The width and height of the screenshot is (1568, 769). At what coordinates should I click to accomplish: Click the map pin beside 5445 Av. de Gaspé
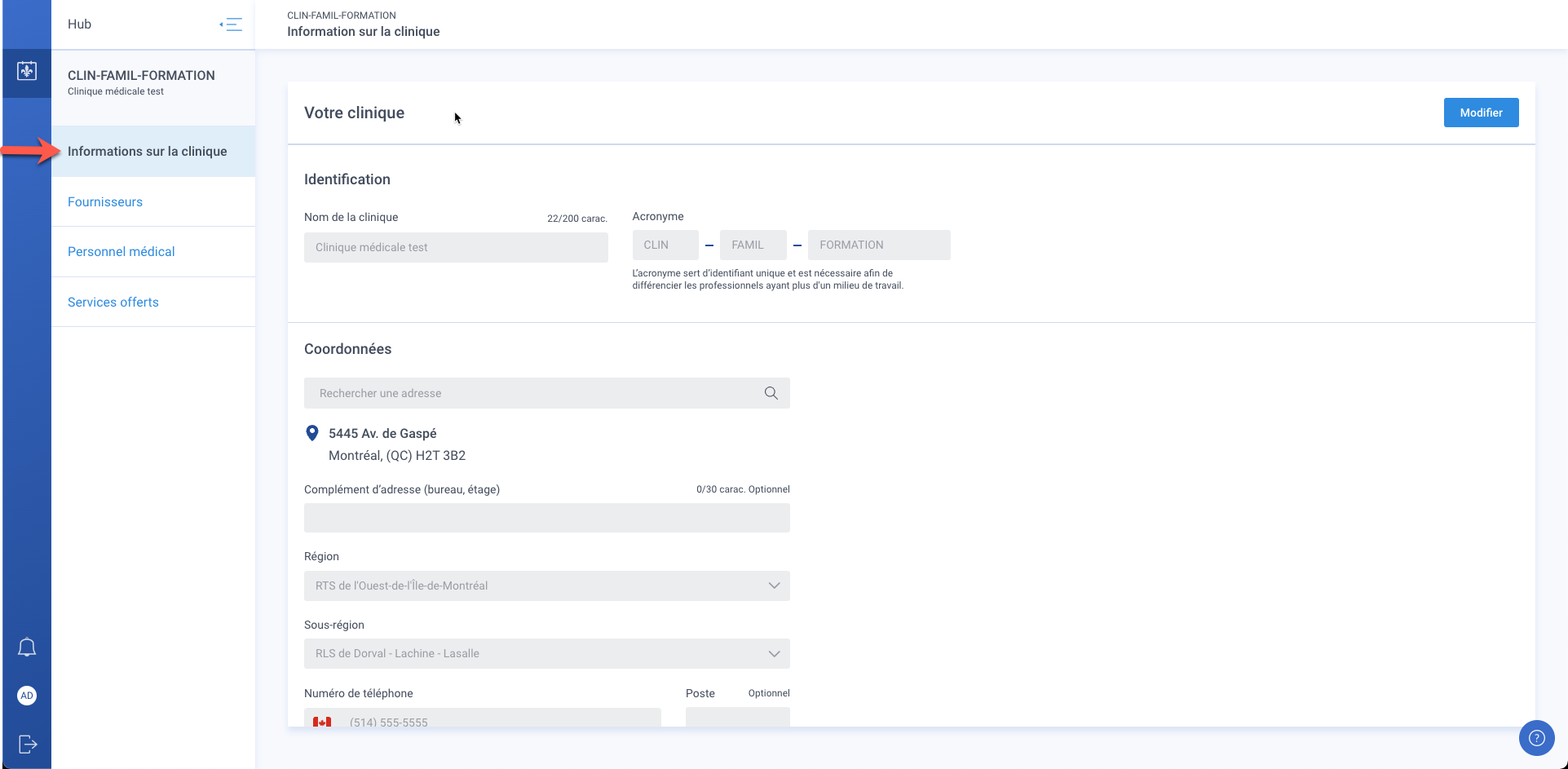tap(311, 433)
